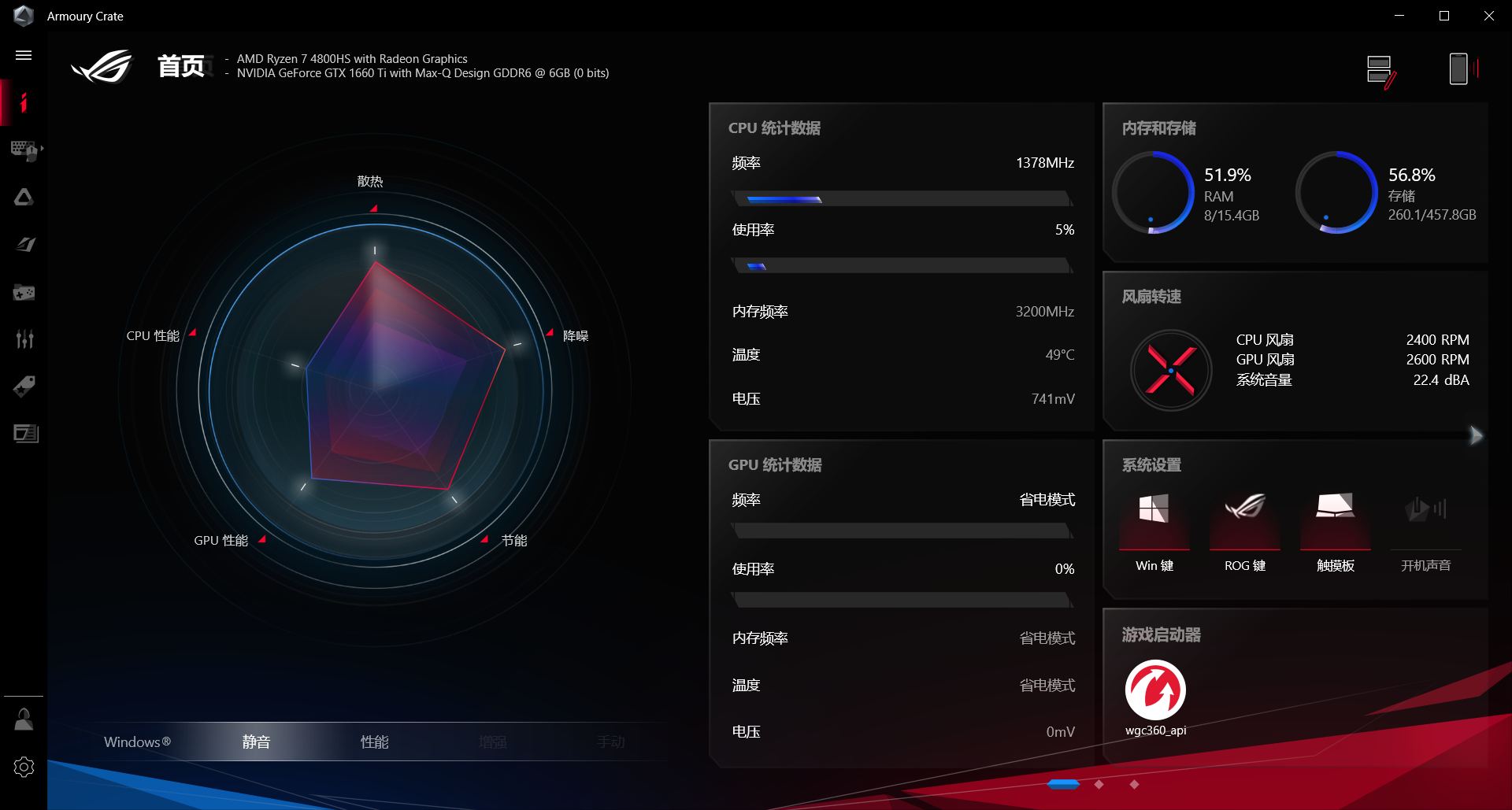Open the News sidebar icon

[25, 434]
